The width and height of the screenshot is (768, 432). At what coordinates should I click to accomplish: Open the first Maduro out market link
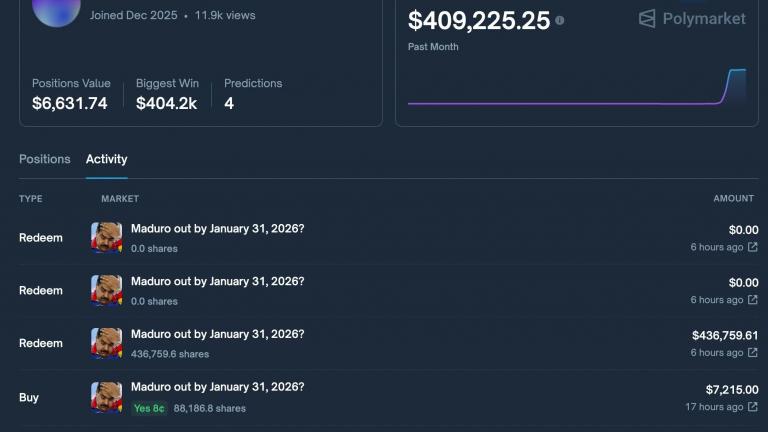point(217,229)
